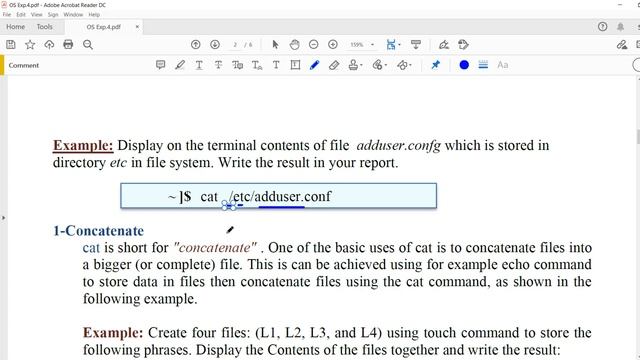Print the document
This screenshot has height=360, width=640.
[68, 44]
